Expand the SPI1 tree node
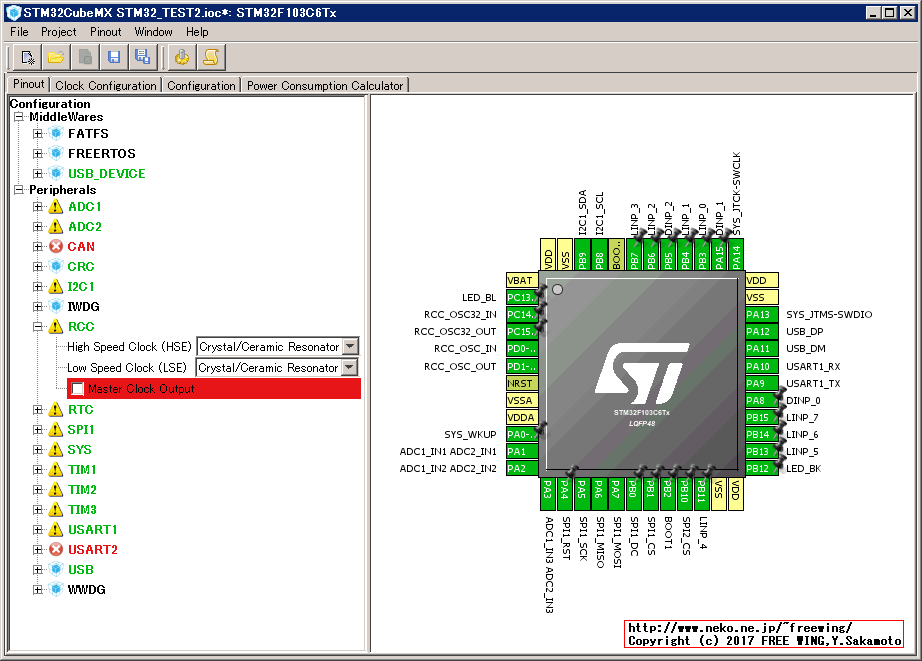The image size is (922, 661). pos(38,429)
